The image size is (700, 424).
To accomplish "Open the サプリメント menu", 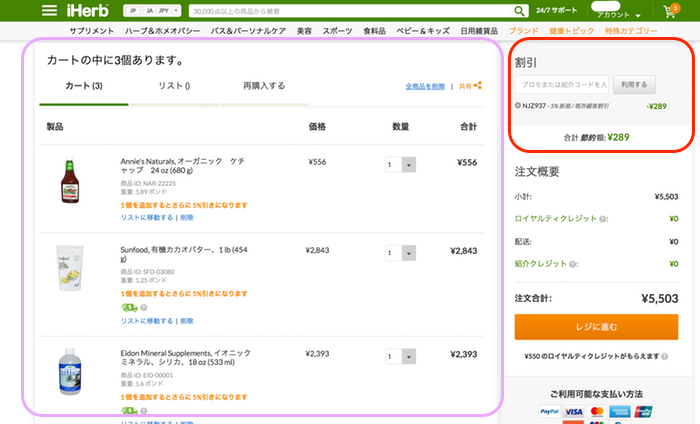I will (x=92, y=31).
